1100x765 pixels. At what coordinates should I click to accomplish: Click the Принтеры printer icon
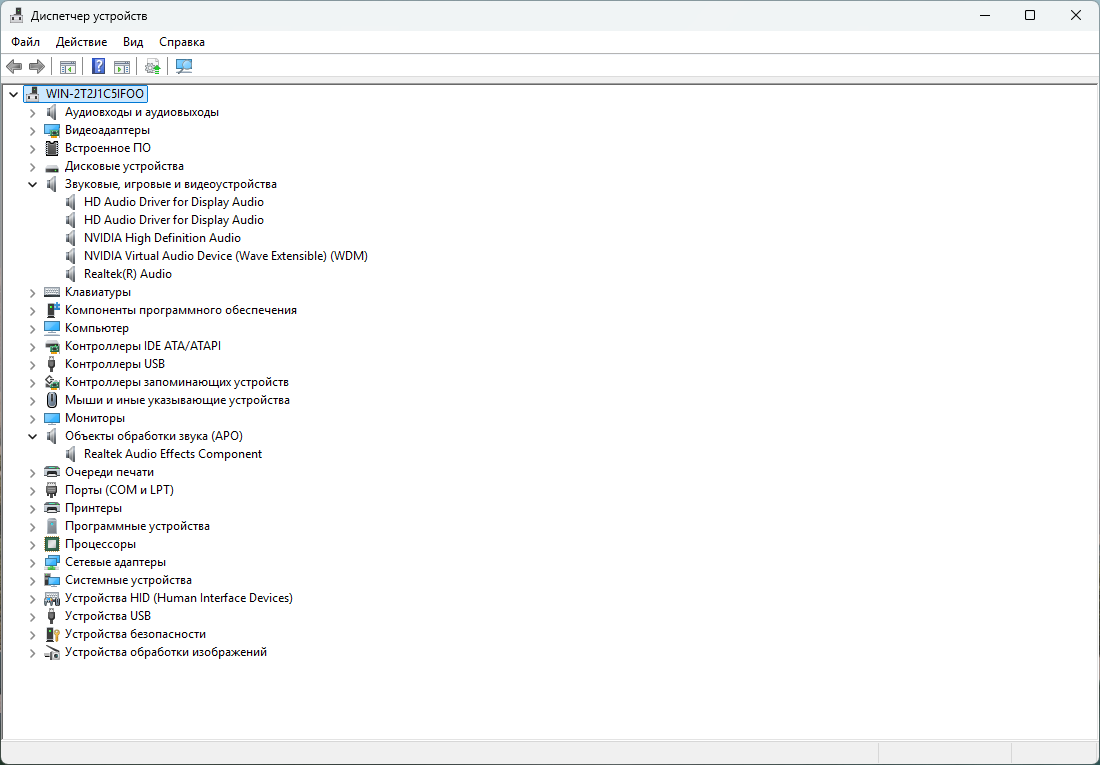coord(52,508)
